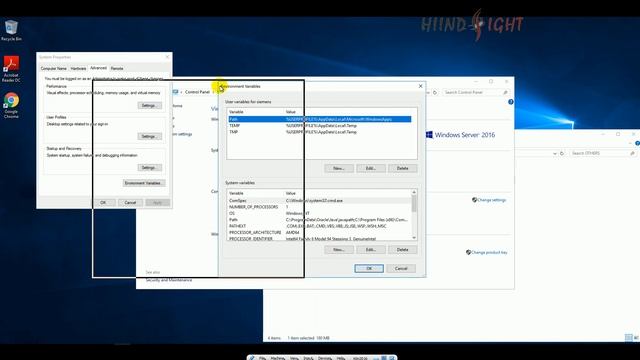640x360 pixels.
Task: Click OK in System Properties window
Action: point(103,202)
